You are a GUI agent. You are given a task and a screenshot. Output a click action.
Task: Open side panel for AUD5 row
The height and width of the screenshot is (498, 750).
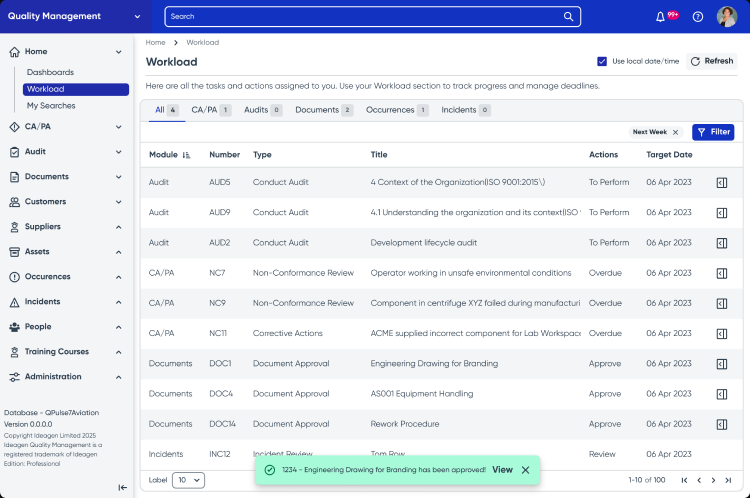722,182
